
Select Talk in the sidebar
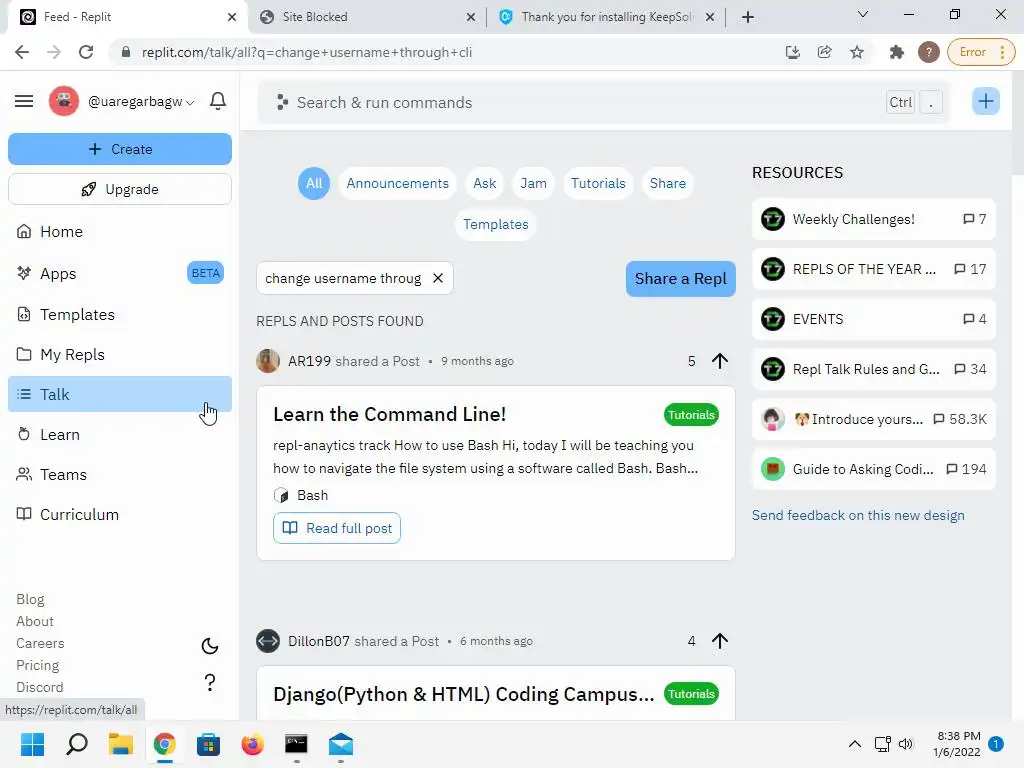[x=120, y=394]
